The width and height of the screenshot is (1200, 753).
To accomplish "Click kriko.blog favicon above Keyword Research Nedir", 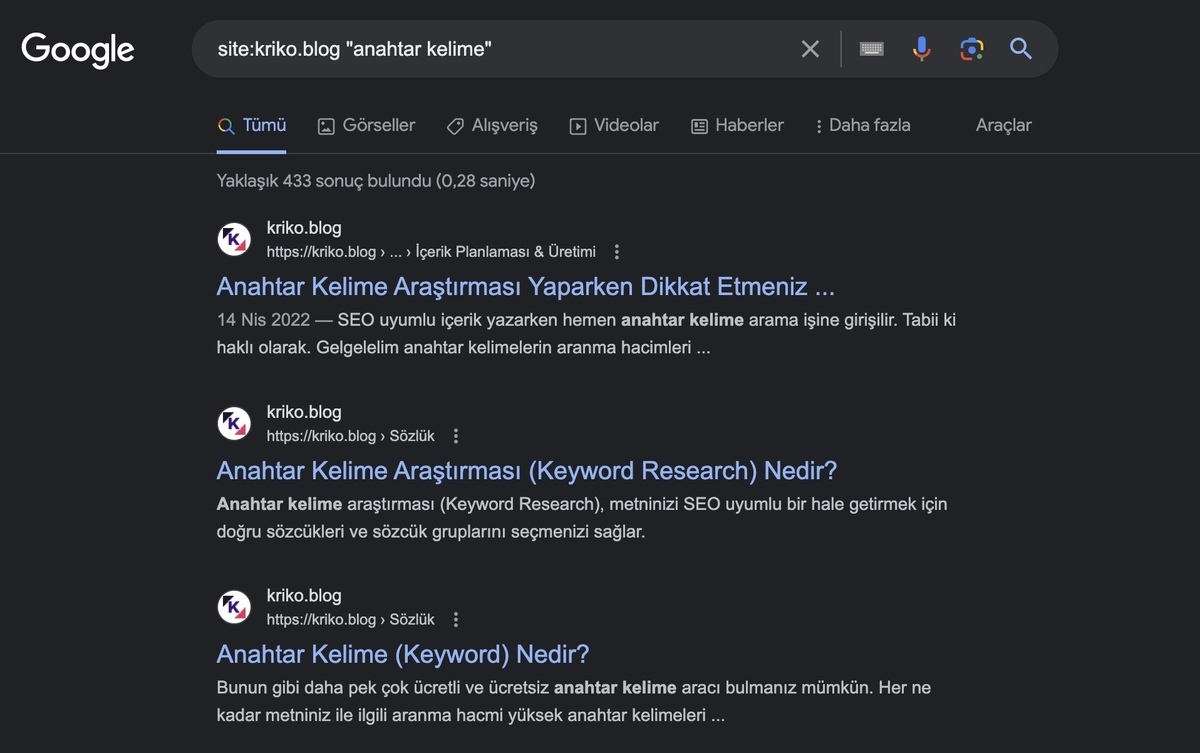I will click(234, 424).
